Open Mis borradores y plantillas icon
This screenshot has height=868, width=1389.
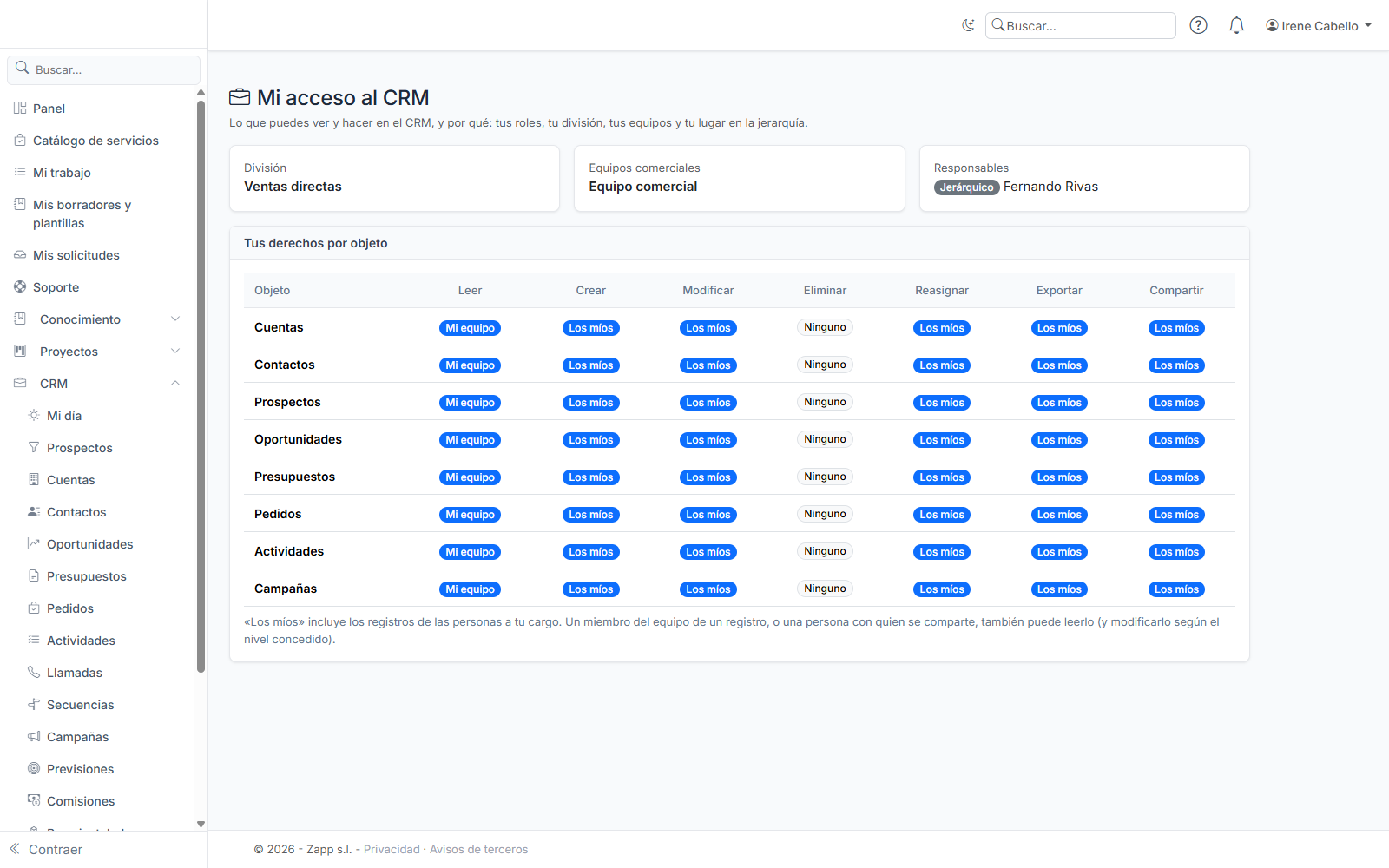point(20,205)
